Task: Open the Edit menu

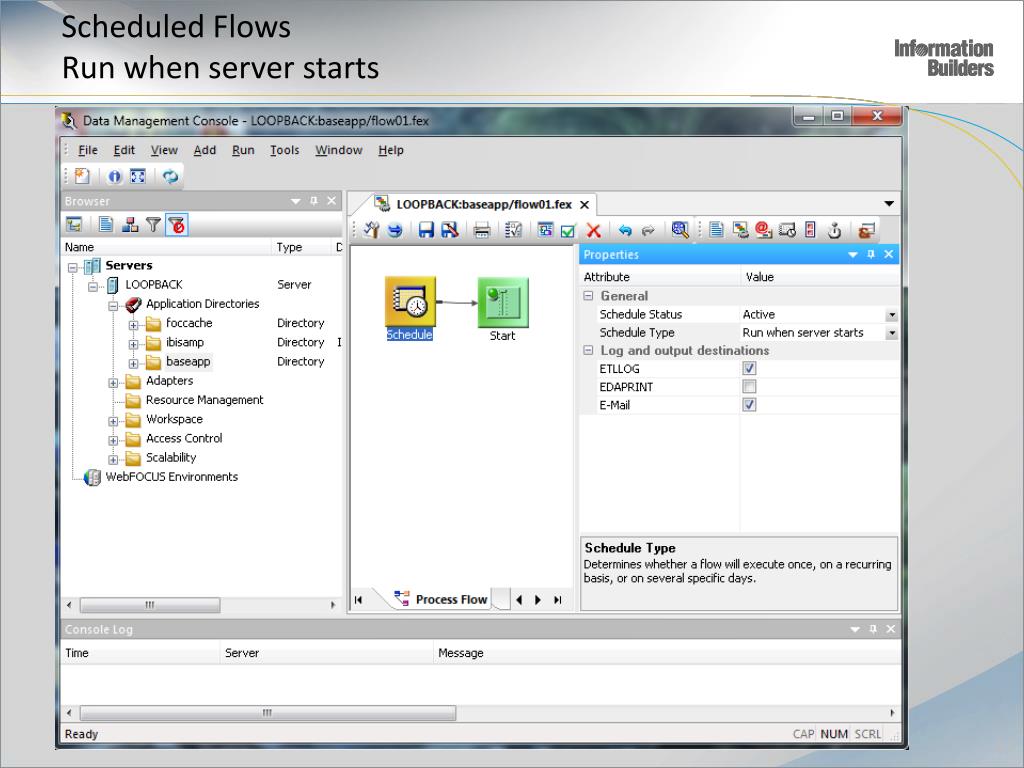Action: pyautogui.click(x=124, y=150)
